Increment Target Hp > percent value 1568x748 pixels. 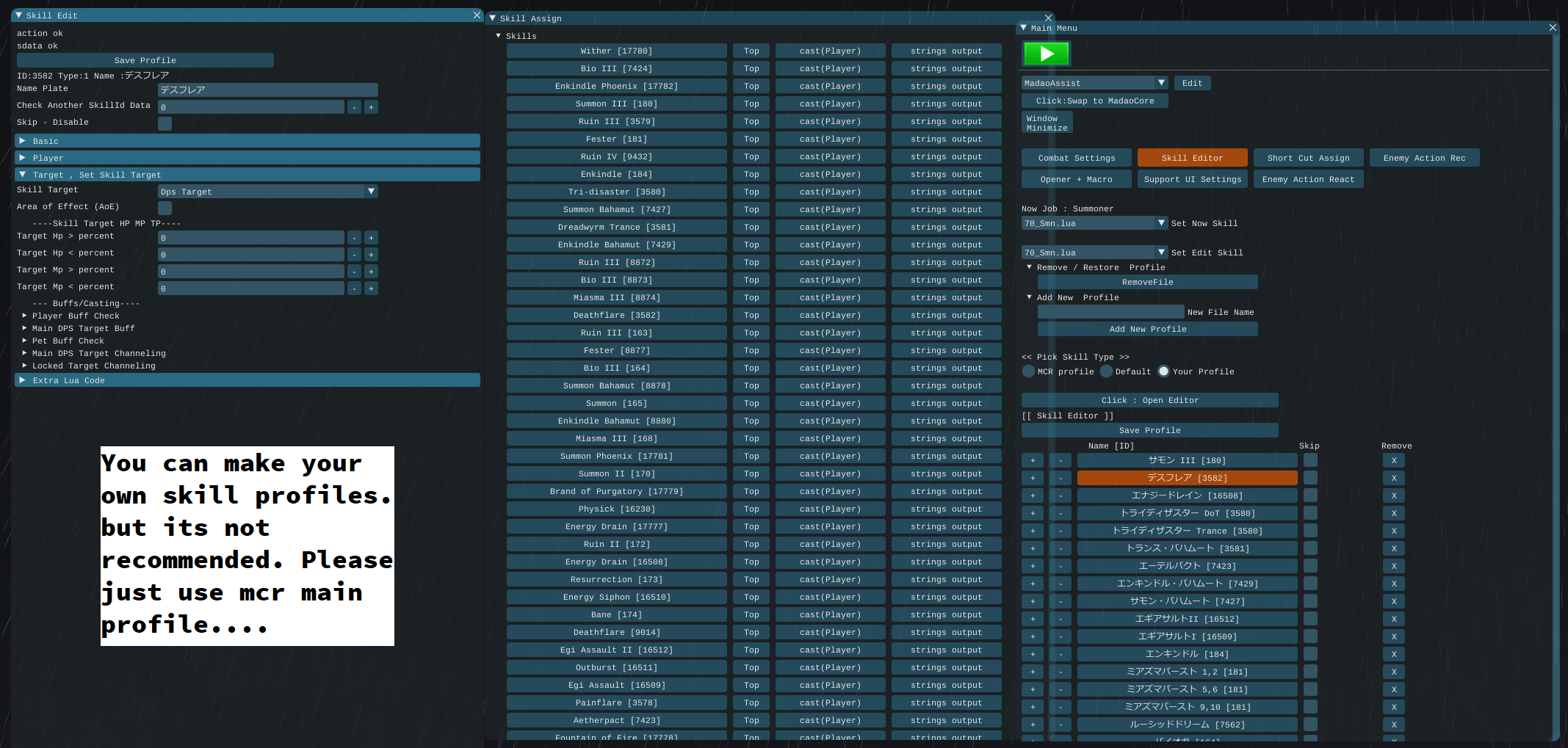pyautogui.click(x=371, y=238)
